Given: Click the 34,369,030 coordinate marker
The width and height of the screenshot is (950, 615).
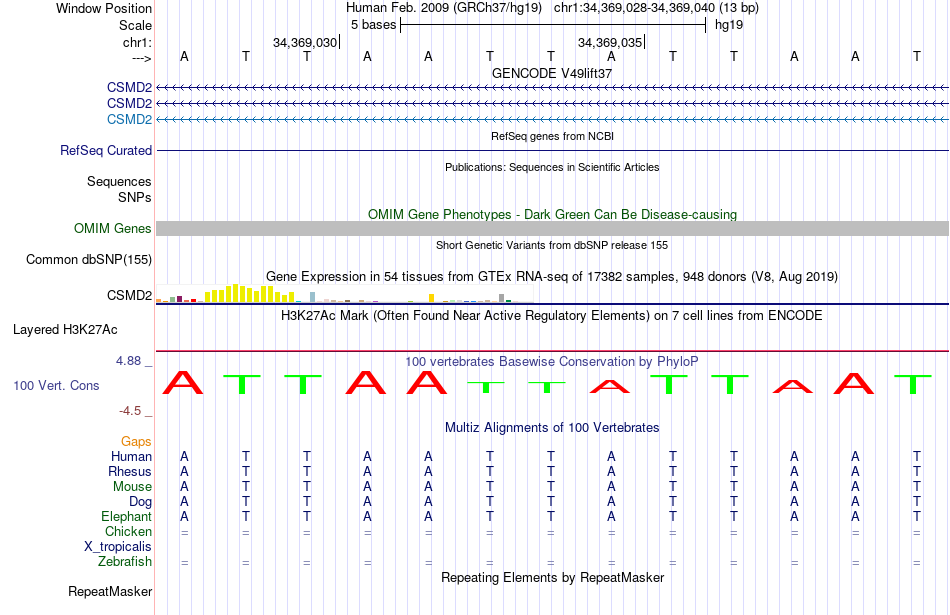Looking at the screenshot, I should tap(305, 42).
